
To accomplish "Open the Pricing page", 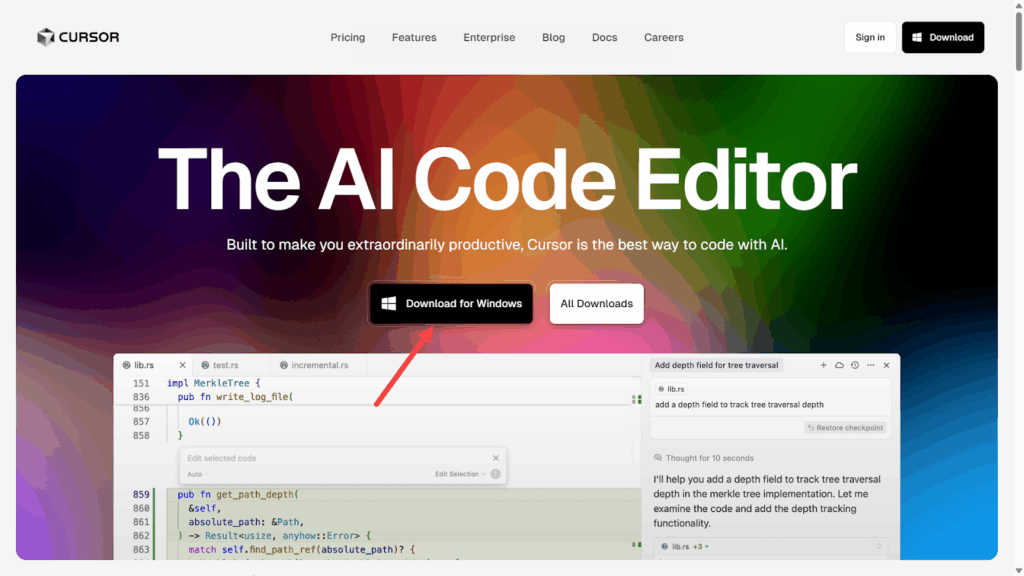I will [x=347, y=37].
